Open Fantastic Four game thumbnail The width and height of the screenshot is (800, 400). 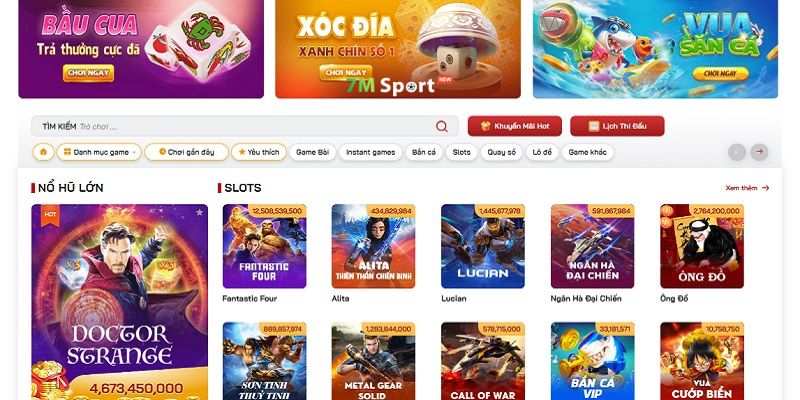tap(264, 246)
